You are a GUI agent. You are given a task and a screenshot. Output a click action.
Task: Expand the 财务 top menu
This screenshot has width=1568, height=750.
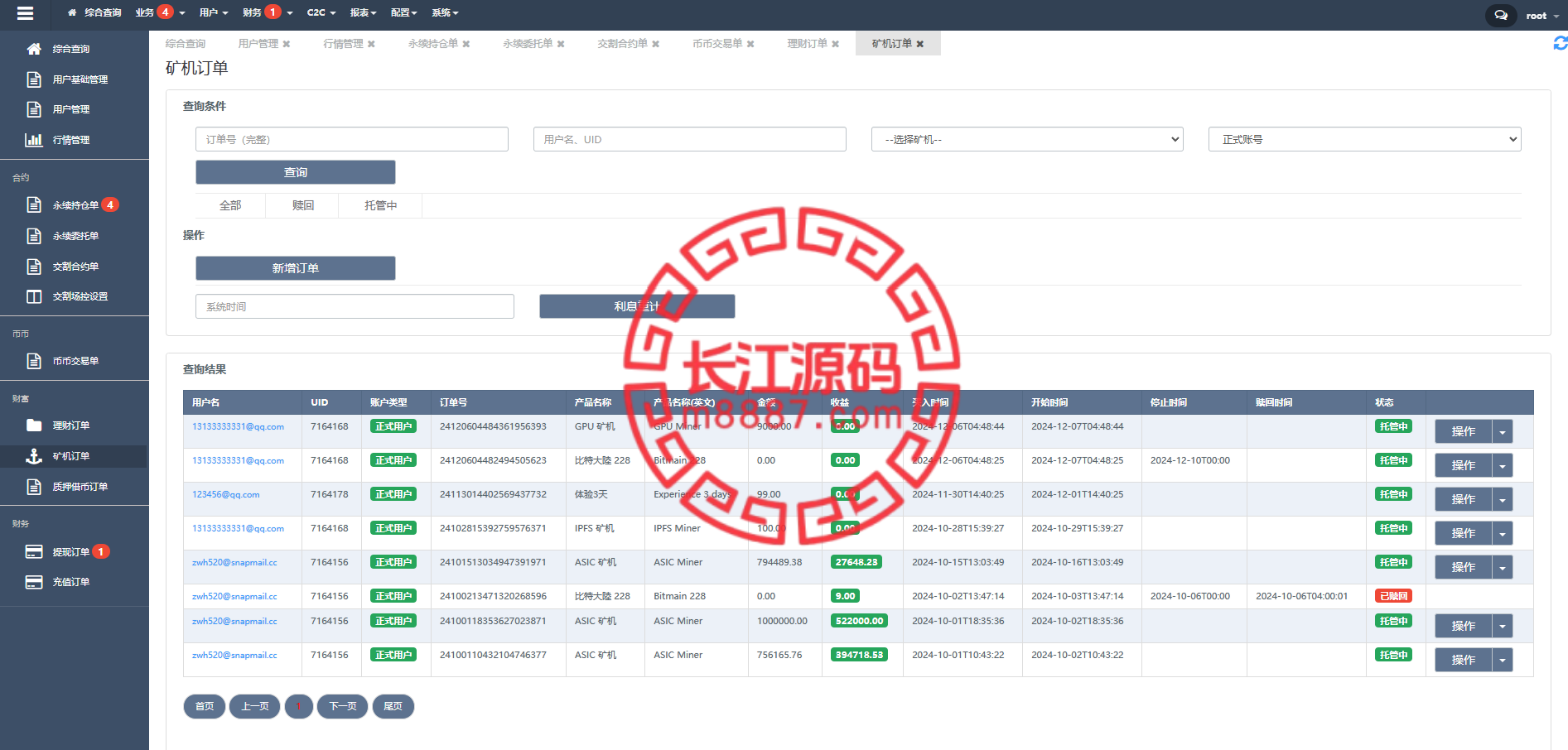pos(268,12)
